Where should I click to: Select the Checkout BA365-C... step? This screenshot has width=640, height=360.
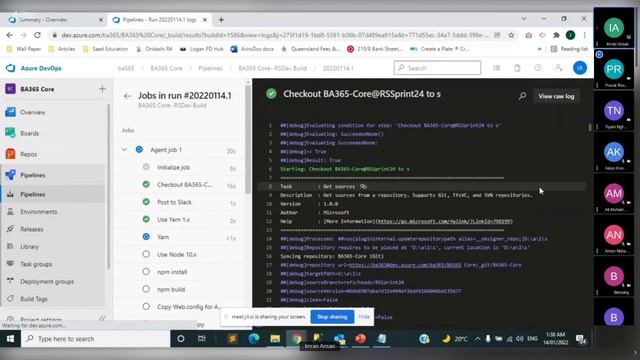(x=180, y=185)
